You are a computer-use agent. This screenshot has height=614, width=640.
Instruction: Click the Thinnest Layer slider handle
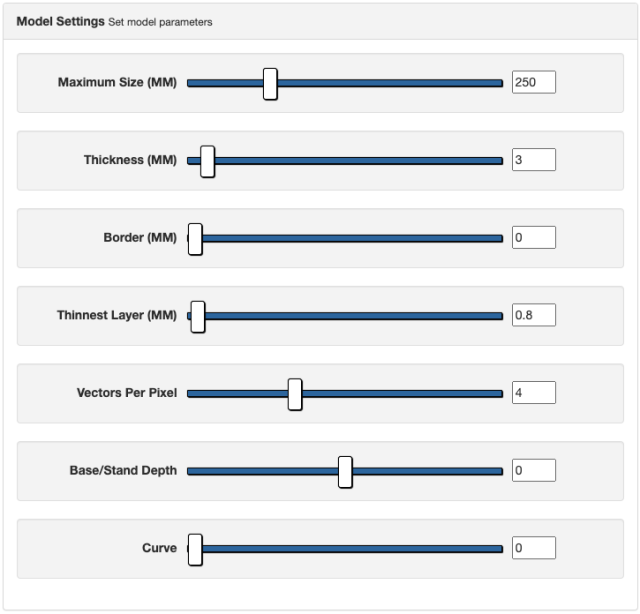coord(198,316)
